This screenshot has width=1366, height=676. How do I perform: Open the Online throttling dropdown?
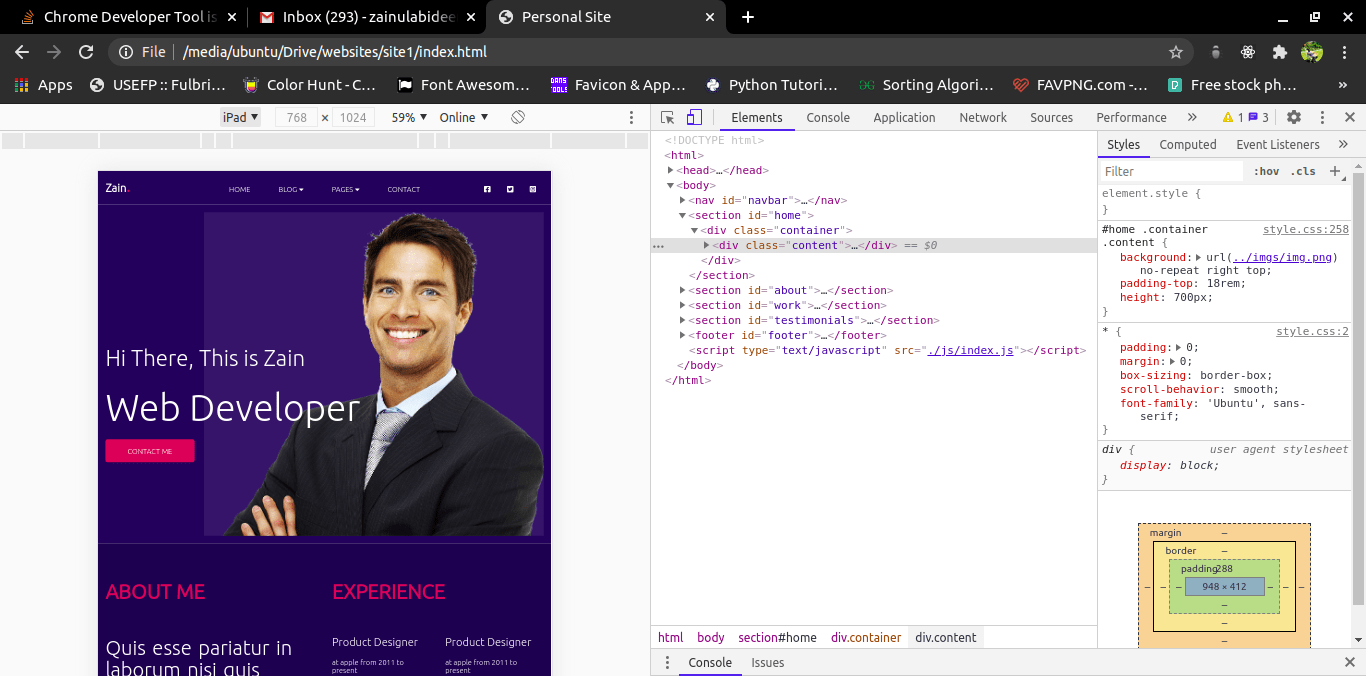tap(464, 117)
